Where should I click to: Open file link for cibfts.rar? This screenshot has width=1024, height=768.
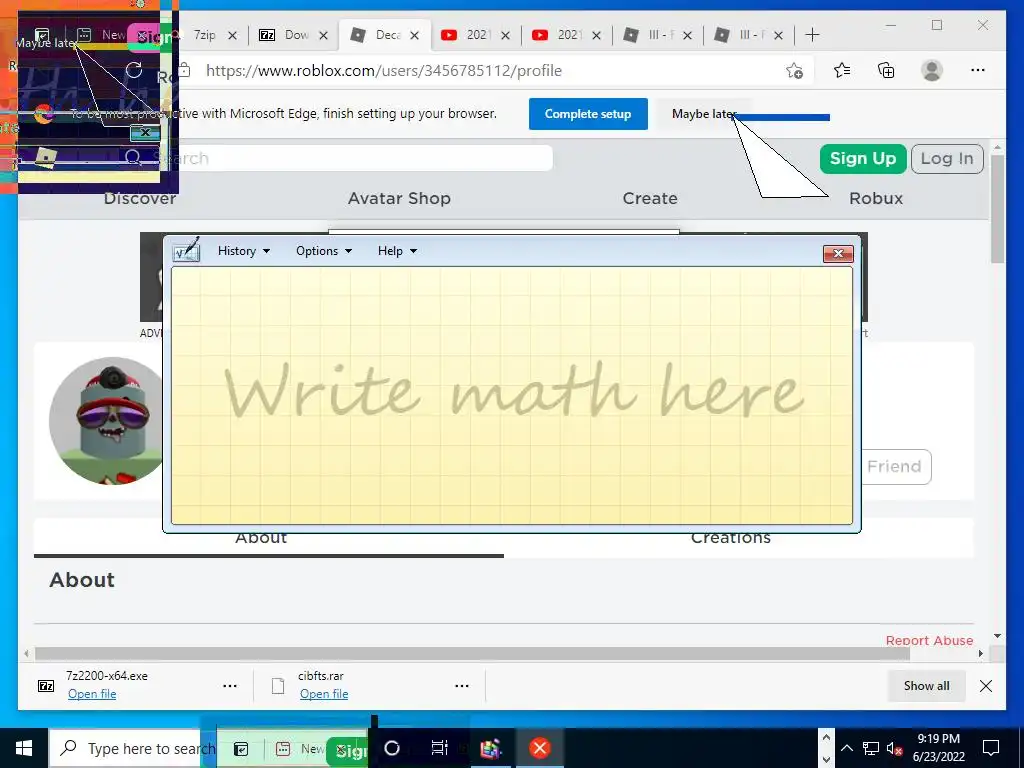[x=324, y=694]
